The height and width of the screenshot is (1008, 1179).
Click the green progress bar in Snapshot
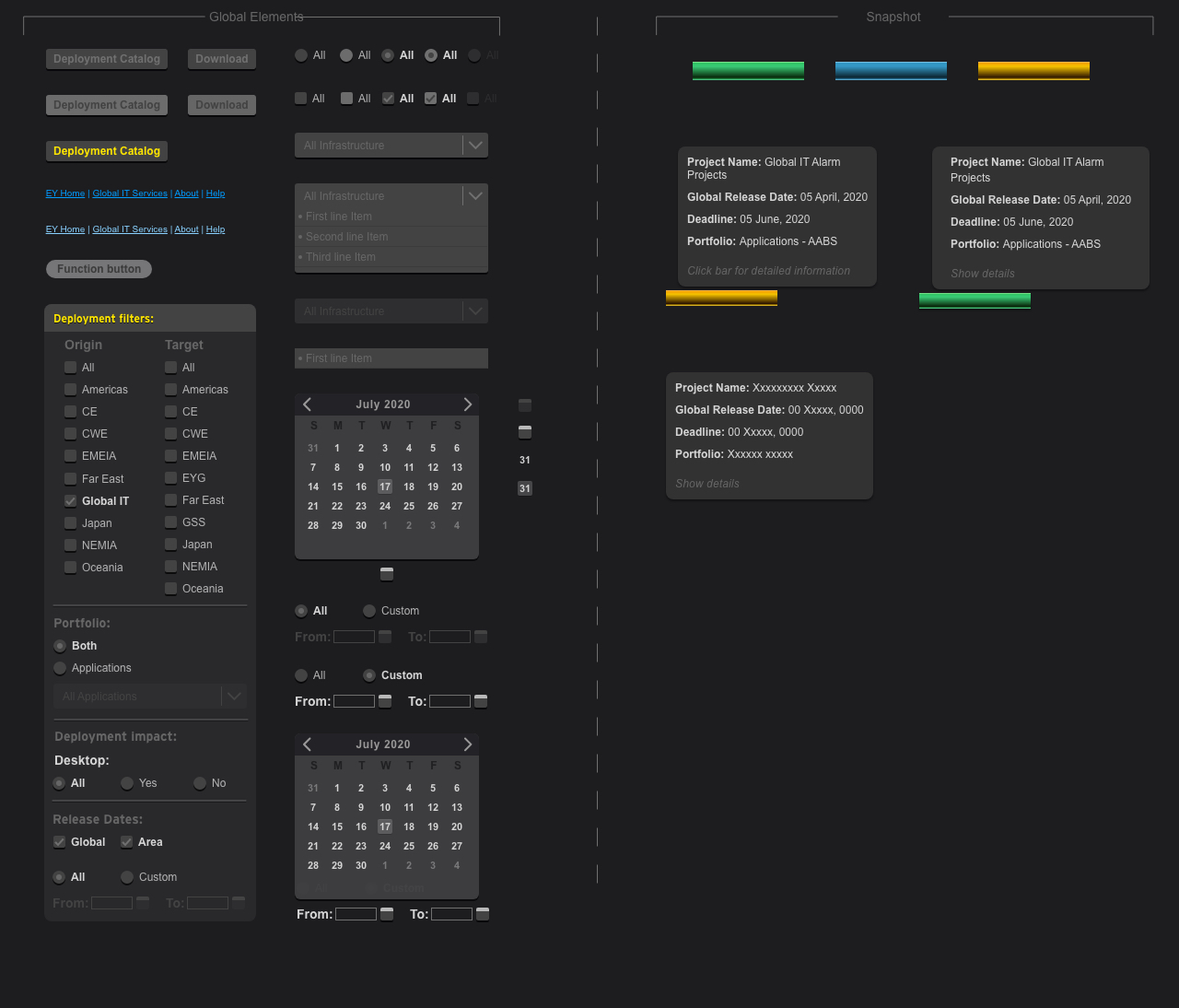(748, 70)
